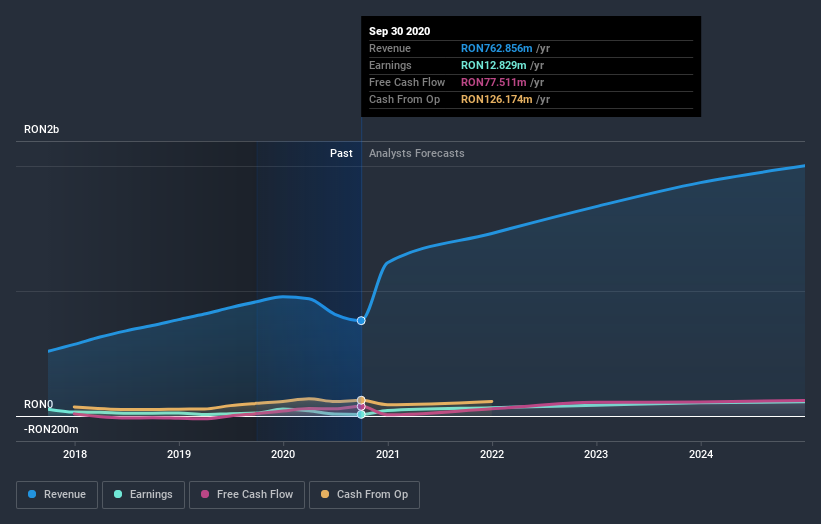Image resolution: width=821 pixels, height=524 pixels.
Task: Click the Past section label
Action: click(341, 153)
